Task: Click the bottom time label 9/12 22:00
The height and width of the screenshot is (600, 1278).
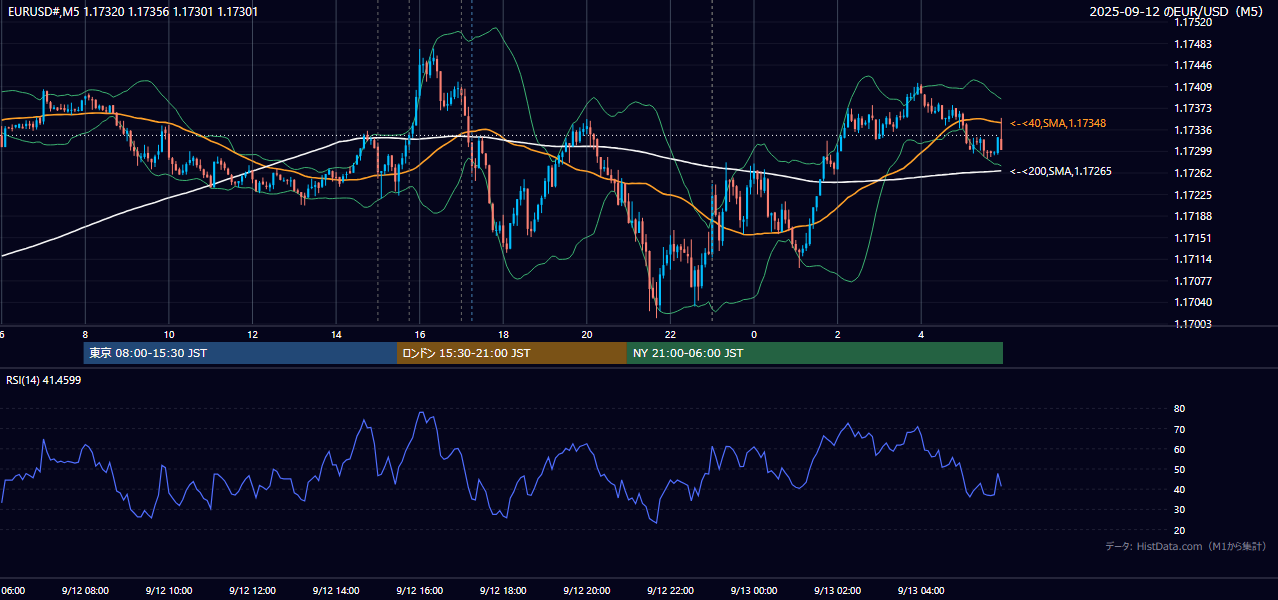Action: [670, 591]
